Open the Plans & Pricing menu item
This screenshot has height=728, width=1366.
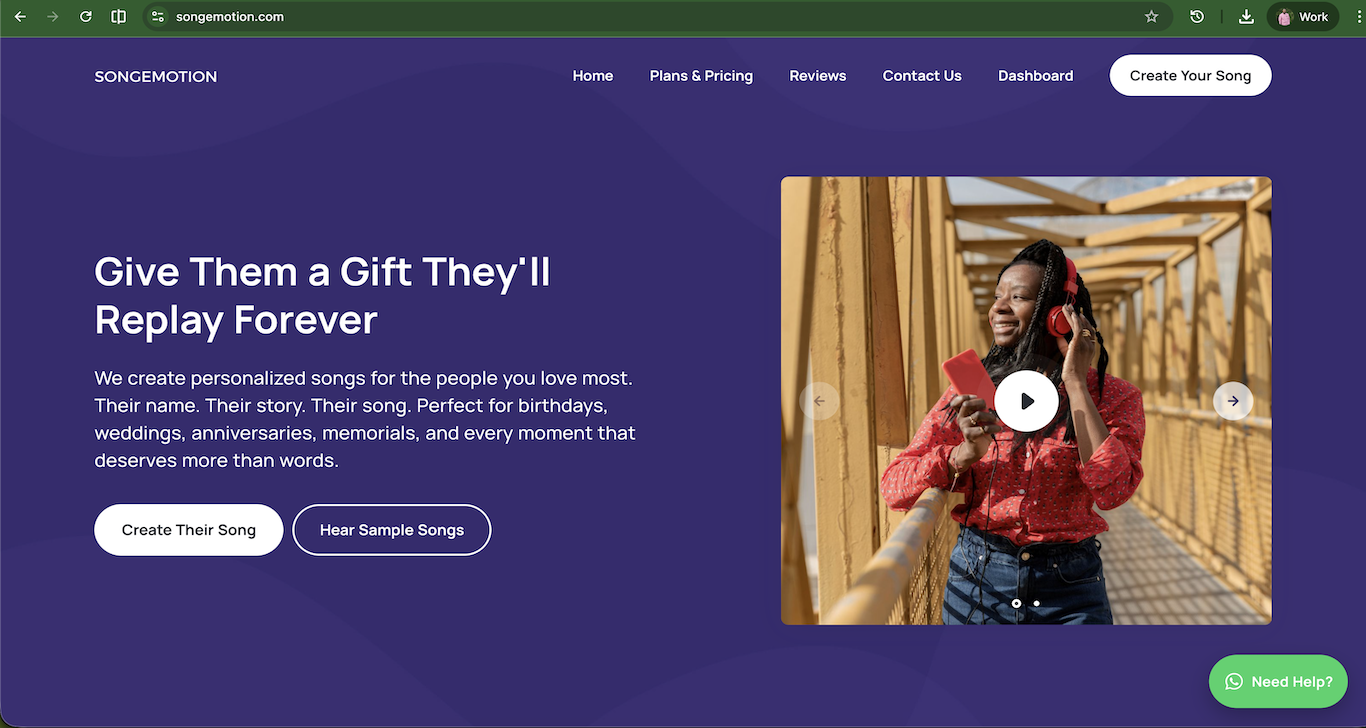point(701,76)
